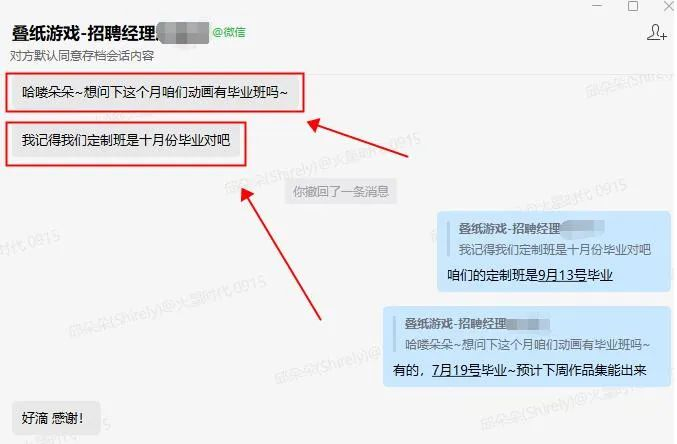Select the 你撤回了一条消息 system notice

(x=341, y=191)
